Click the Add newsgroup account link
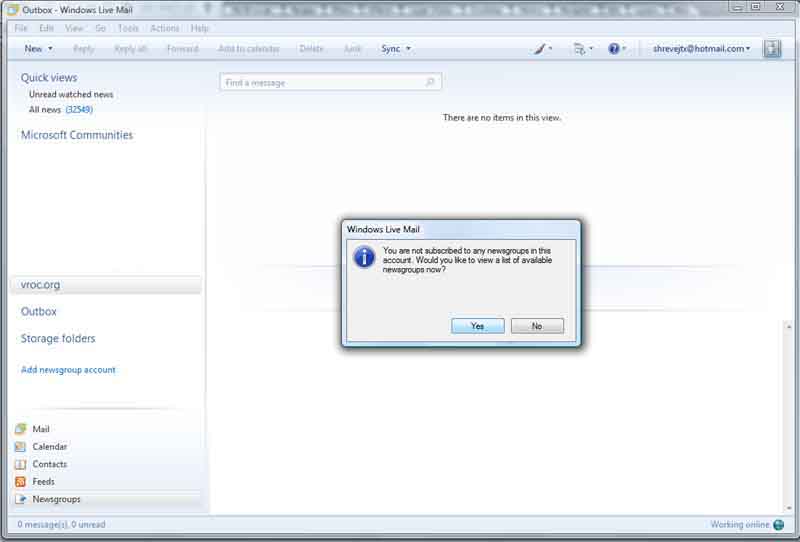Viewport: 800px width, 542px height. (68, 369)
